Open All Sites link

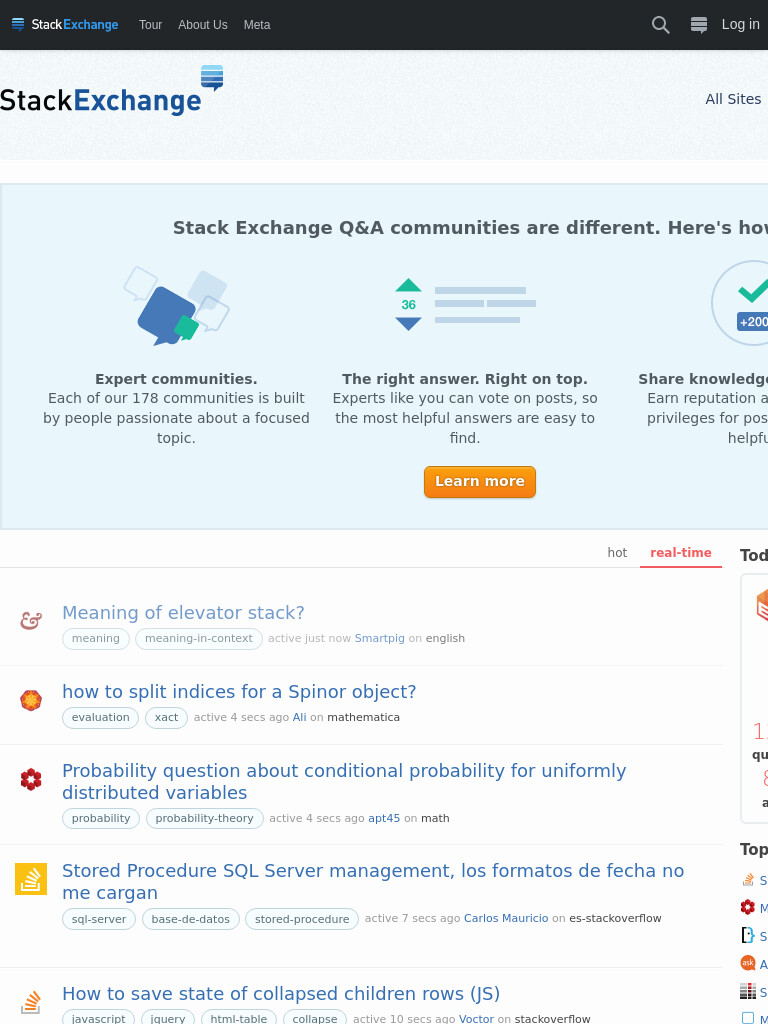pos(733,99)
